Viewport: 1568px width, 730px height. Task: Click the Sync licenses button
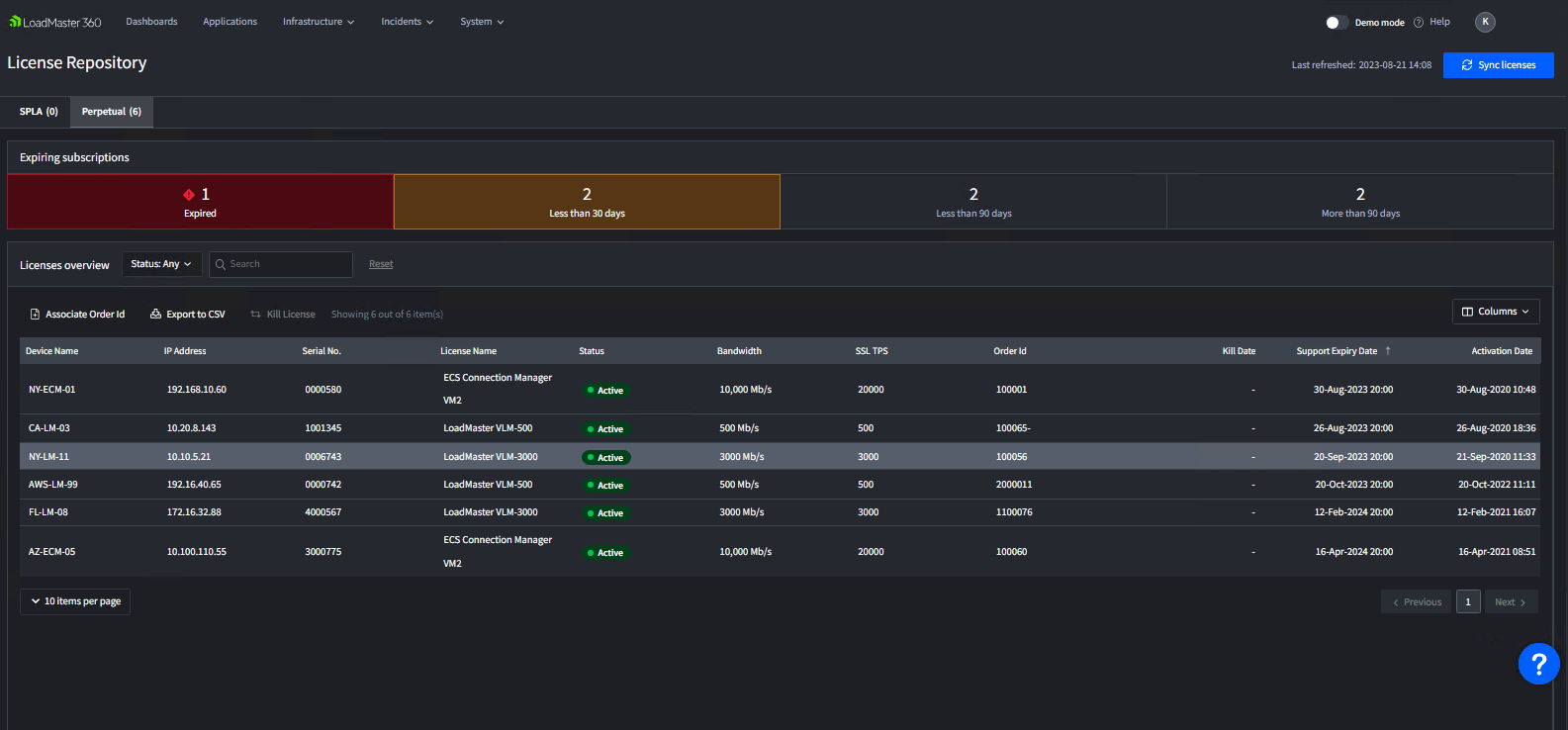click(x=1498, y=65)
